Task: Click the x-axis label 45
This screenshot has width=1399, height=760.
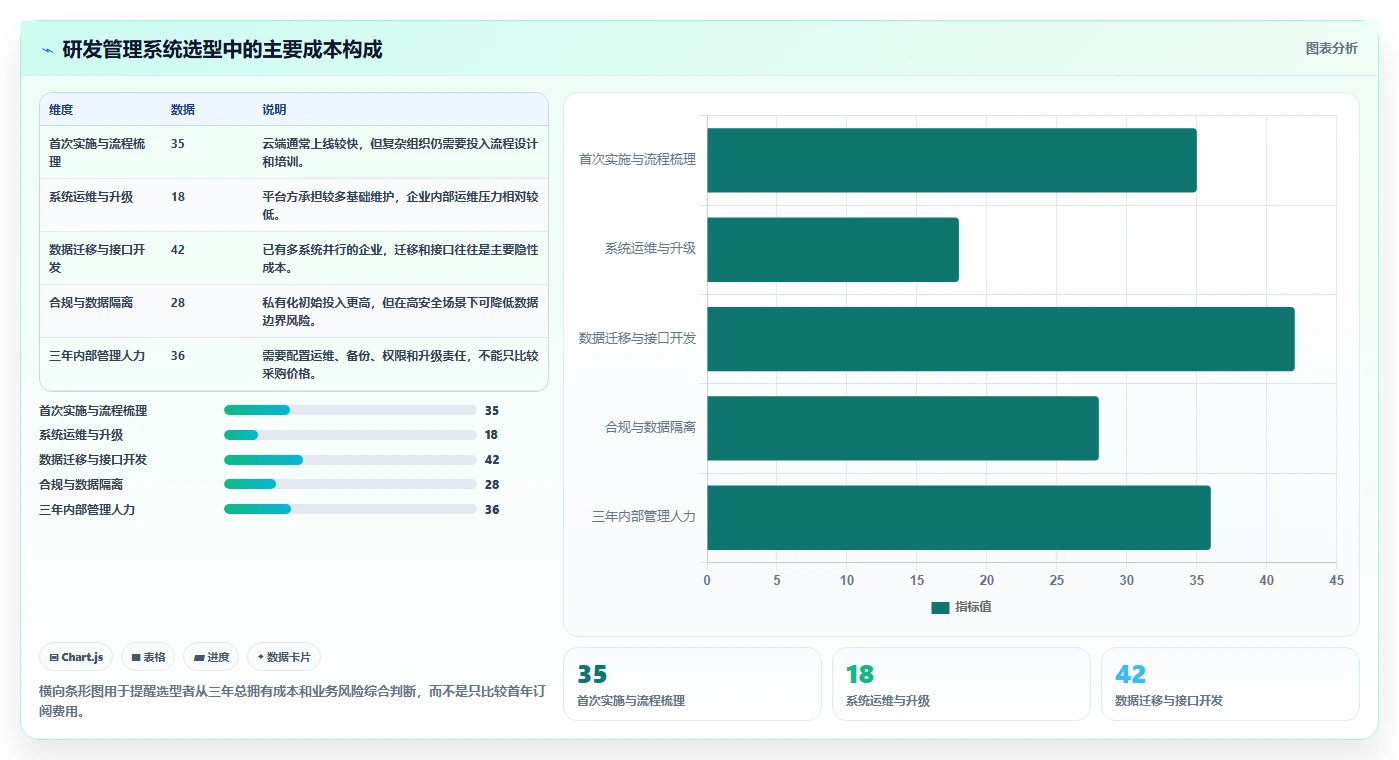Action: point(1336,581)
